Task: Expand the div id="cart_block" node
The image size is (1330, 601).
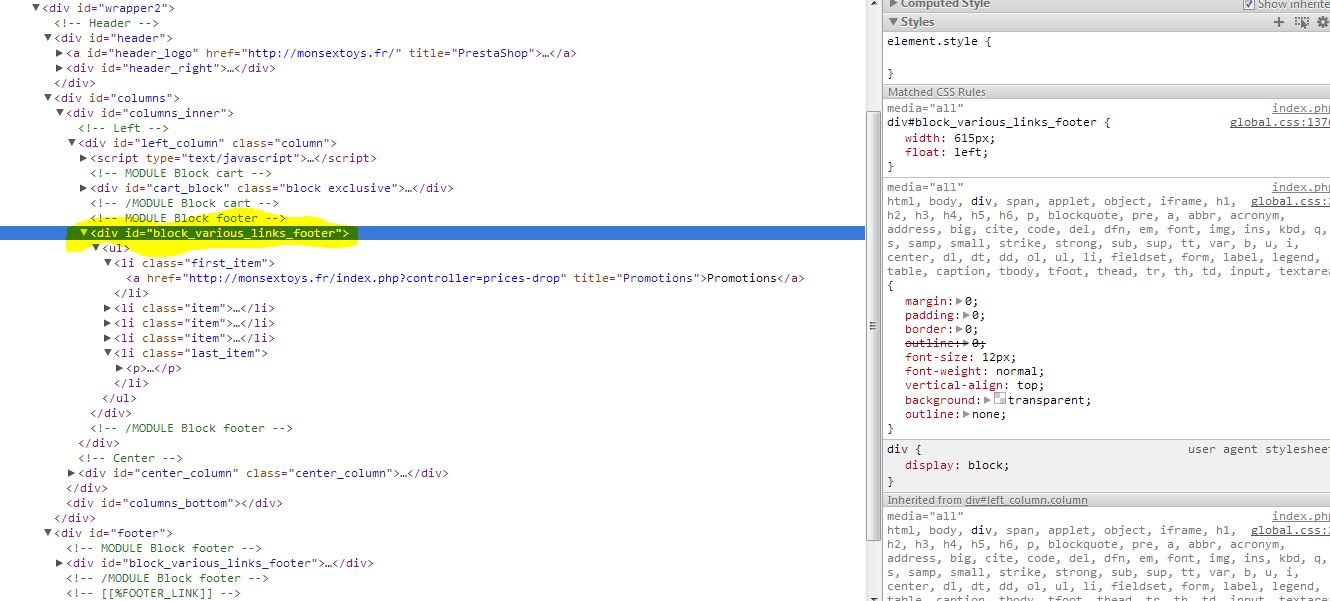Action: pos(84,188)
